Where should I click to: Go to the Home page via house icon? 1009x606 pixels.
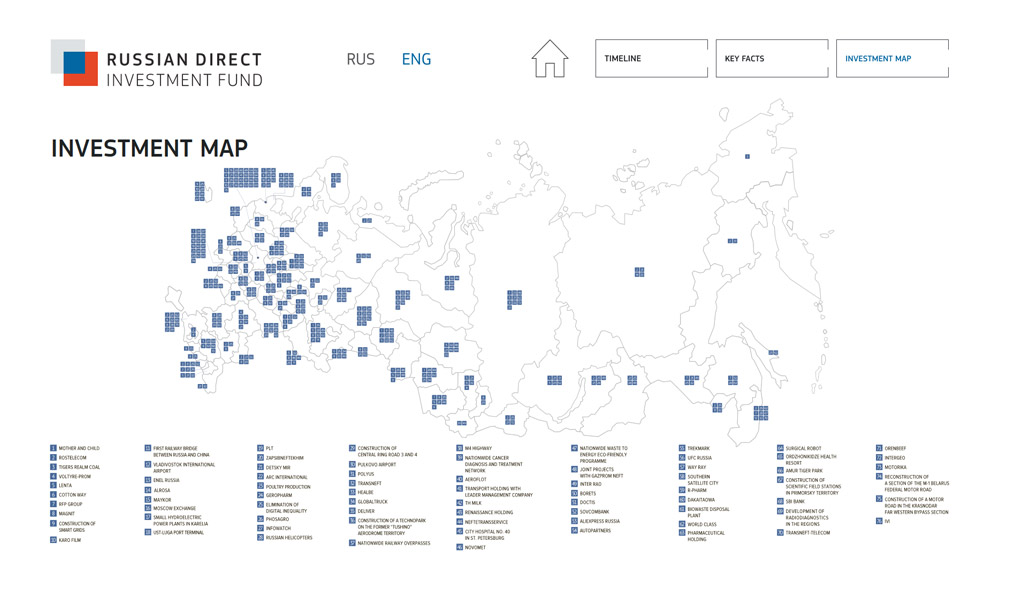(x=550, y=59)
